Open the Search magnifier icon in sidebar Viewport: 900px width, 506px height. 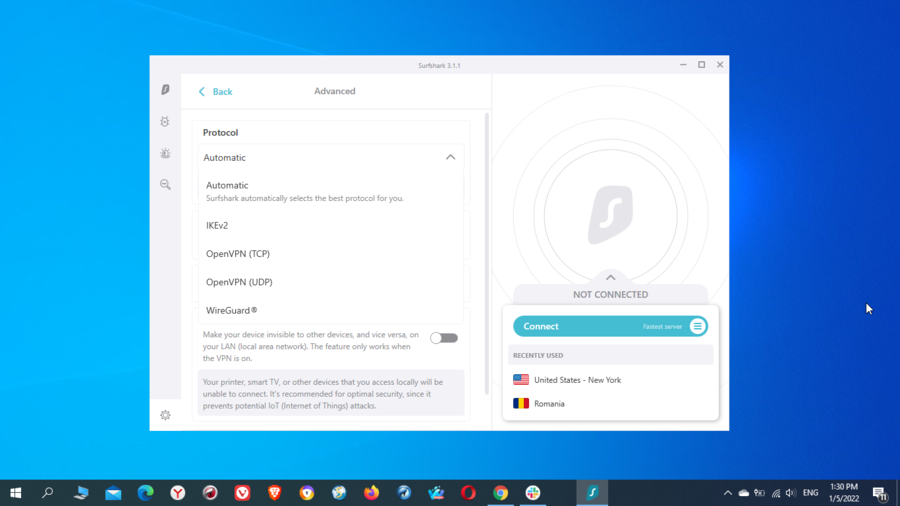165,185
